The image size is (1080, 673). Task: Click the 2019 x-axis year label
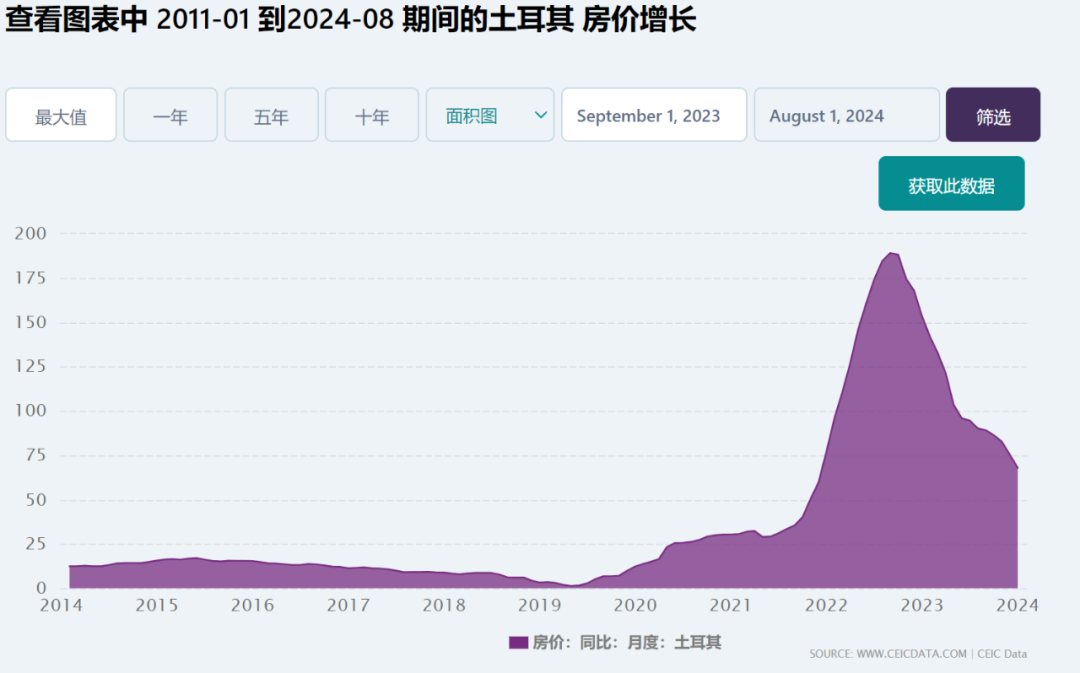click(539, 605)
